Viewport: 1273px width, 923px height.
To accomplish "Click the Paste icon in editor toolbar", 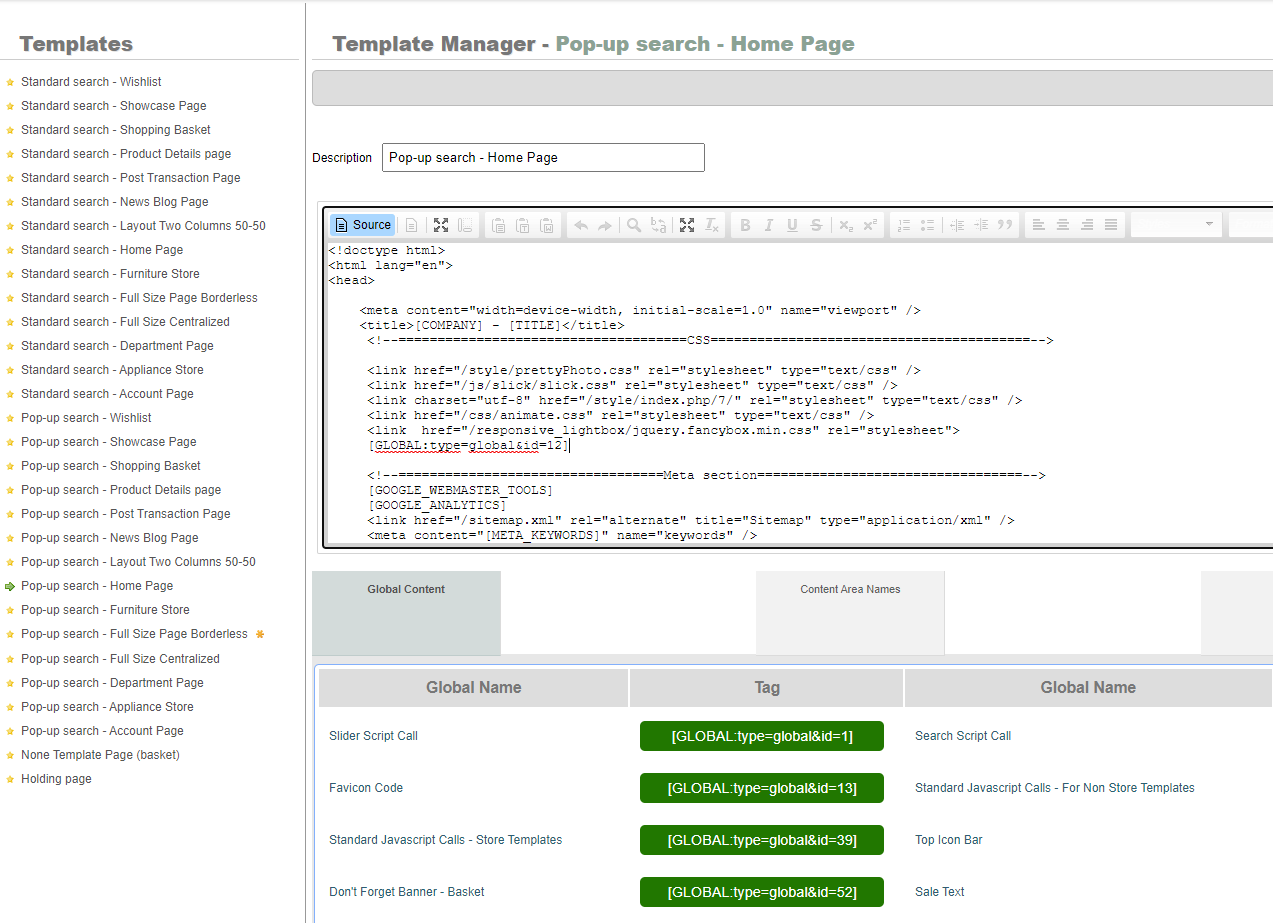I will tap(498, 225).
